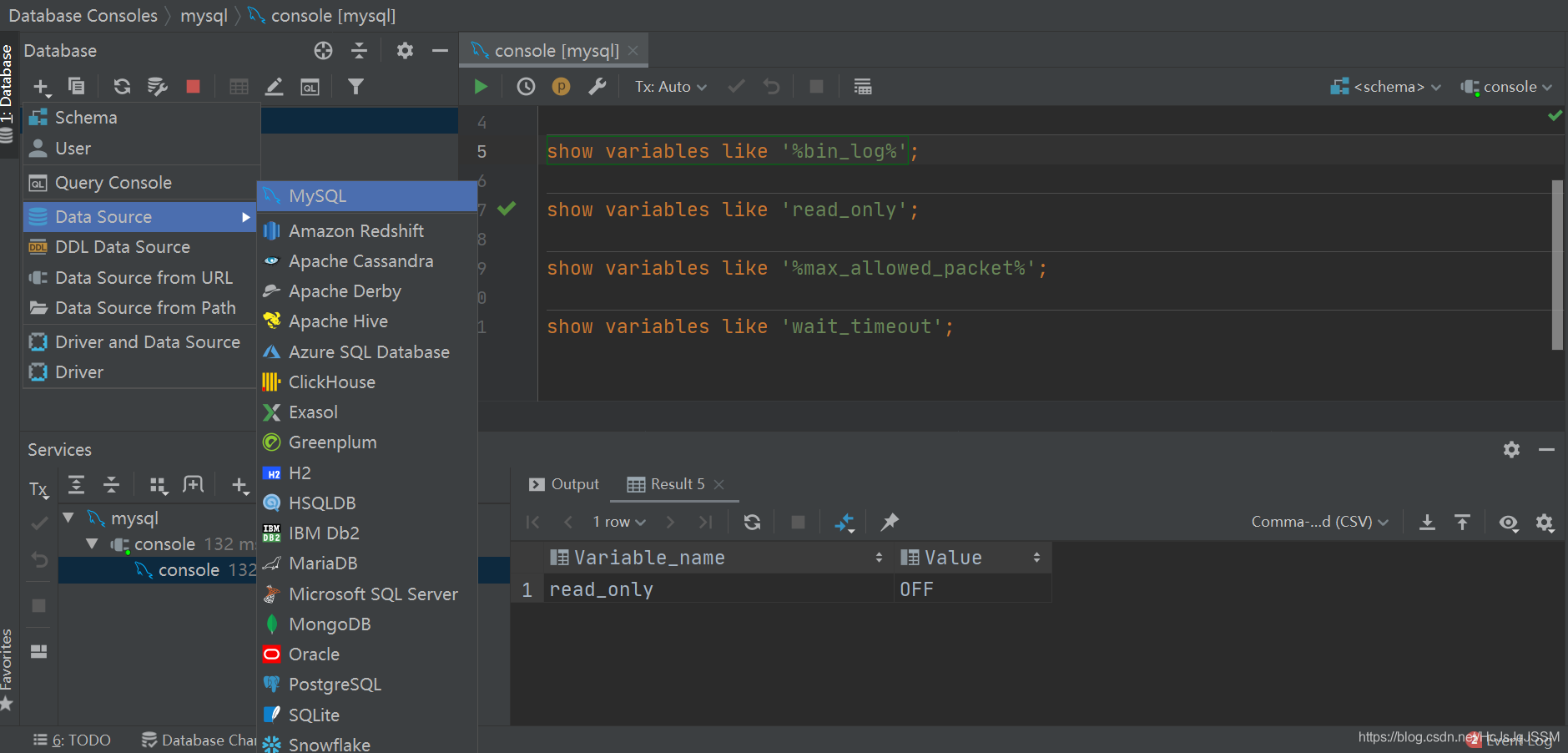The height and width of the screenshot is (753, 1568).
Task: Click the Locate target crosshair icon in Database panel
Action: 324,51
